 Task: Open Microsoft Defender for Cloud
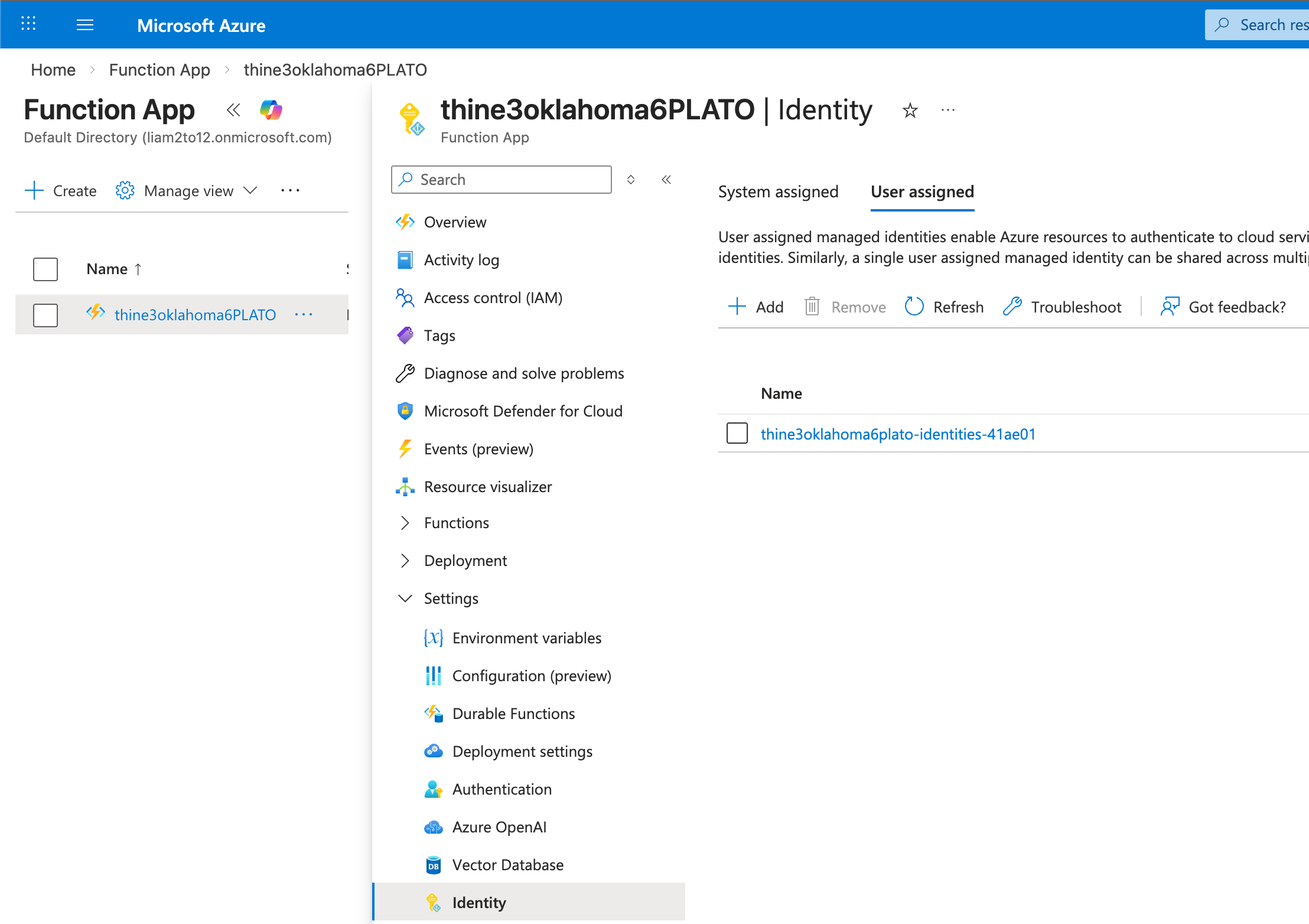click(x=523, y=411)
